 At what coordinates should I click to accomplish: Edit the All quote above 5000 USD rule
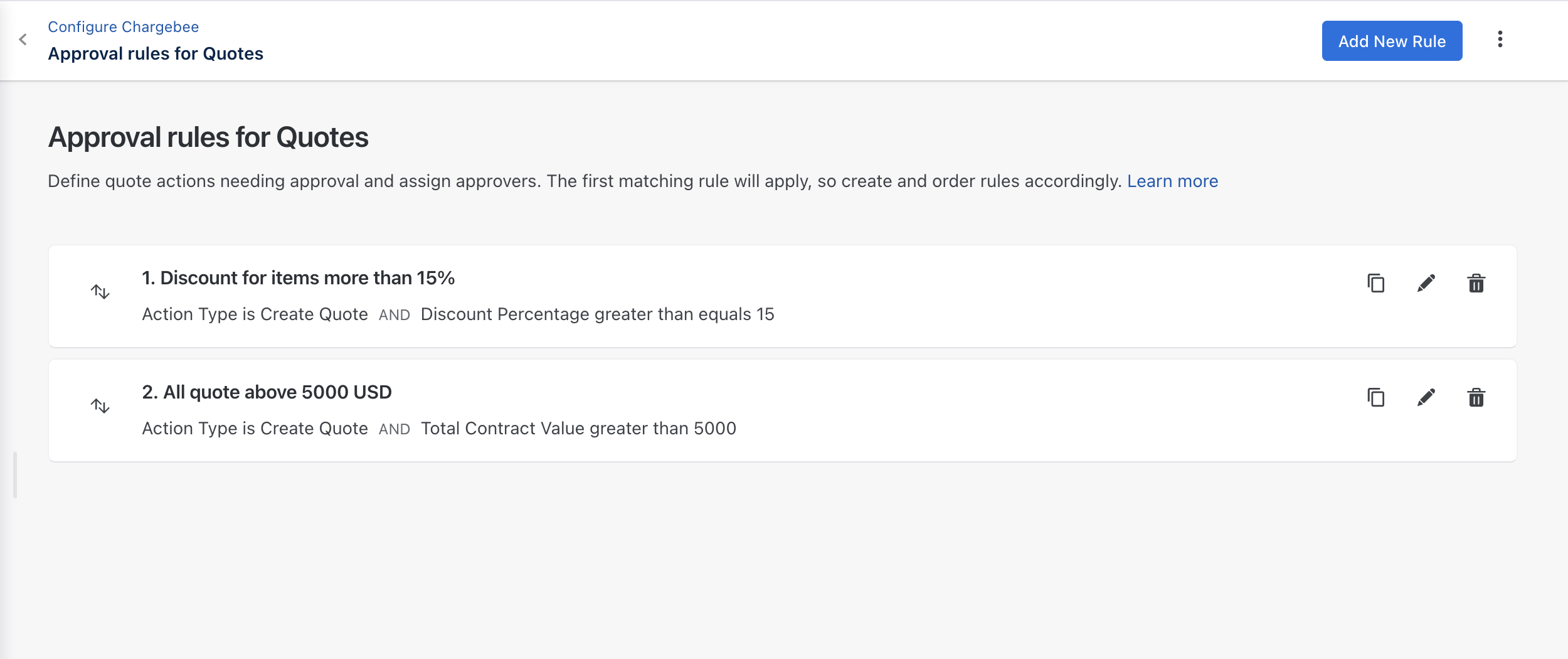pyautogui.click(x=1426, y=398)
